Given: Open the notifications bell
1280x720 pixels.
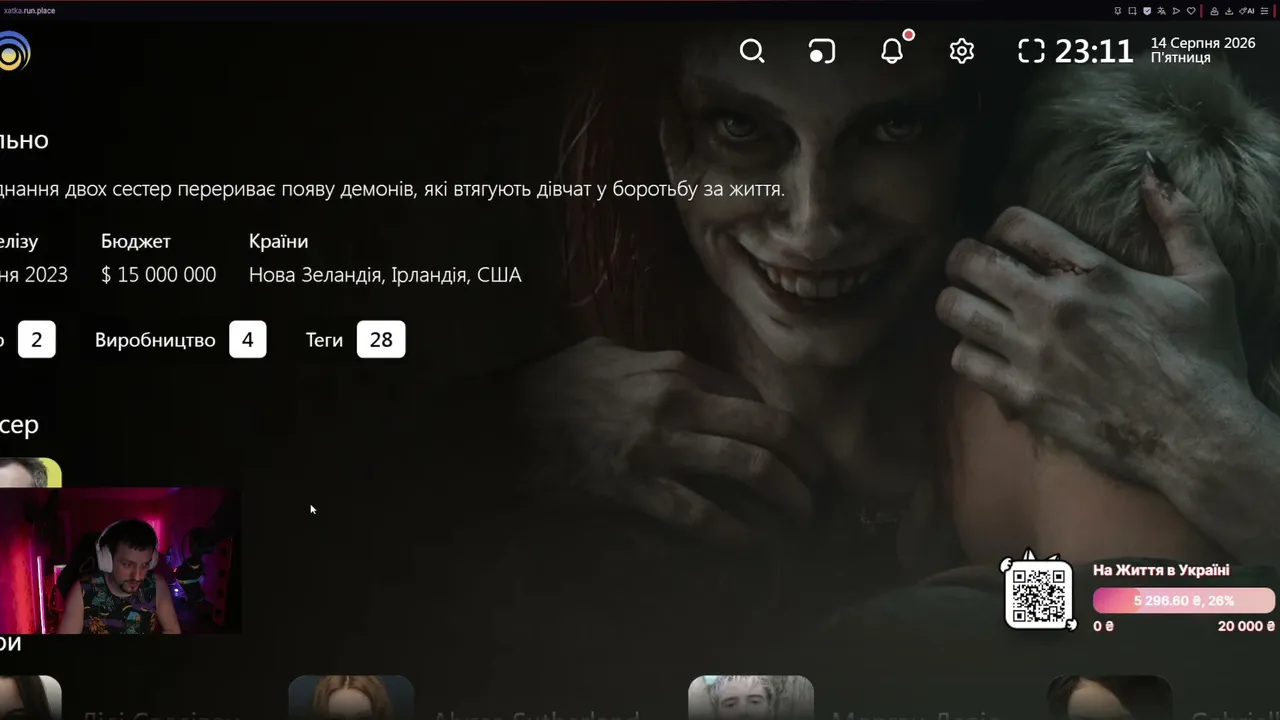Looking at the screenshot, I should click(x=892, y=51).
